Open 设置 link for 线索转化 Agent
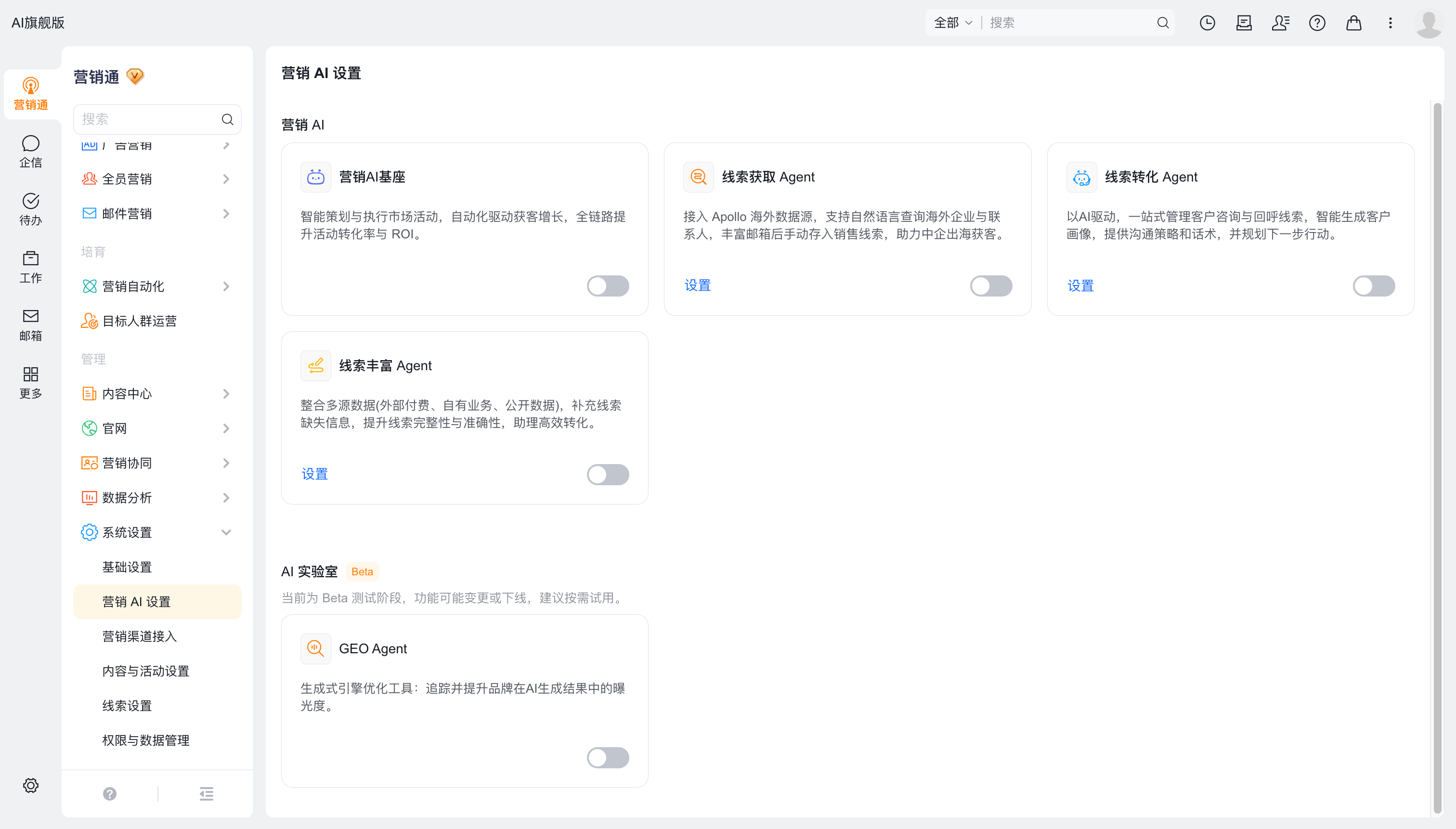The height and width of the screenshot is (829, 1456). 1080,285
